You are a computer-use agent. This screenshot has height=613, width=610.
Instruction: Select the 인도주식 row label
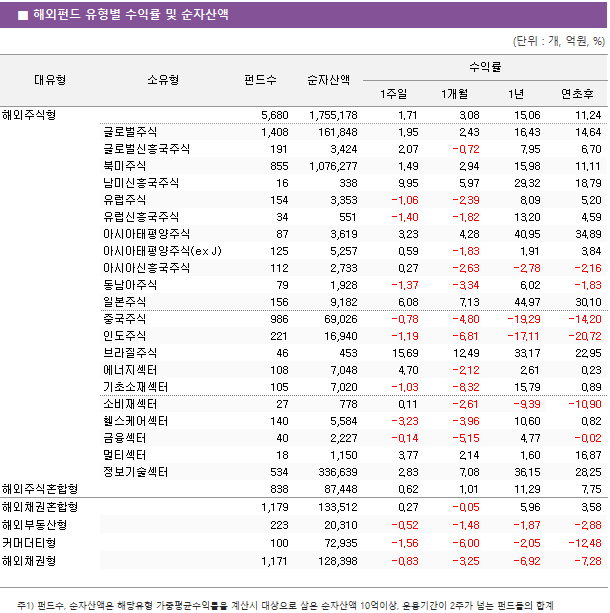click(x=125, y=336)
